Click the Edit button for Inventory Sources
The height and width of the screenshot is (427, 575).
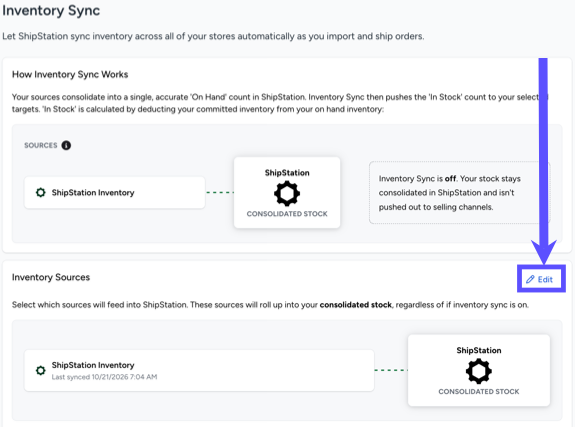coord(541,280)
